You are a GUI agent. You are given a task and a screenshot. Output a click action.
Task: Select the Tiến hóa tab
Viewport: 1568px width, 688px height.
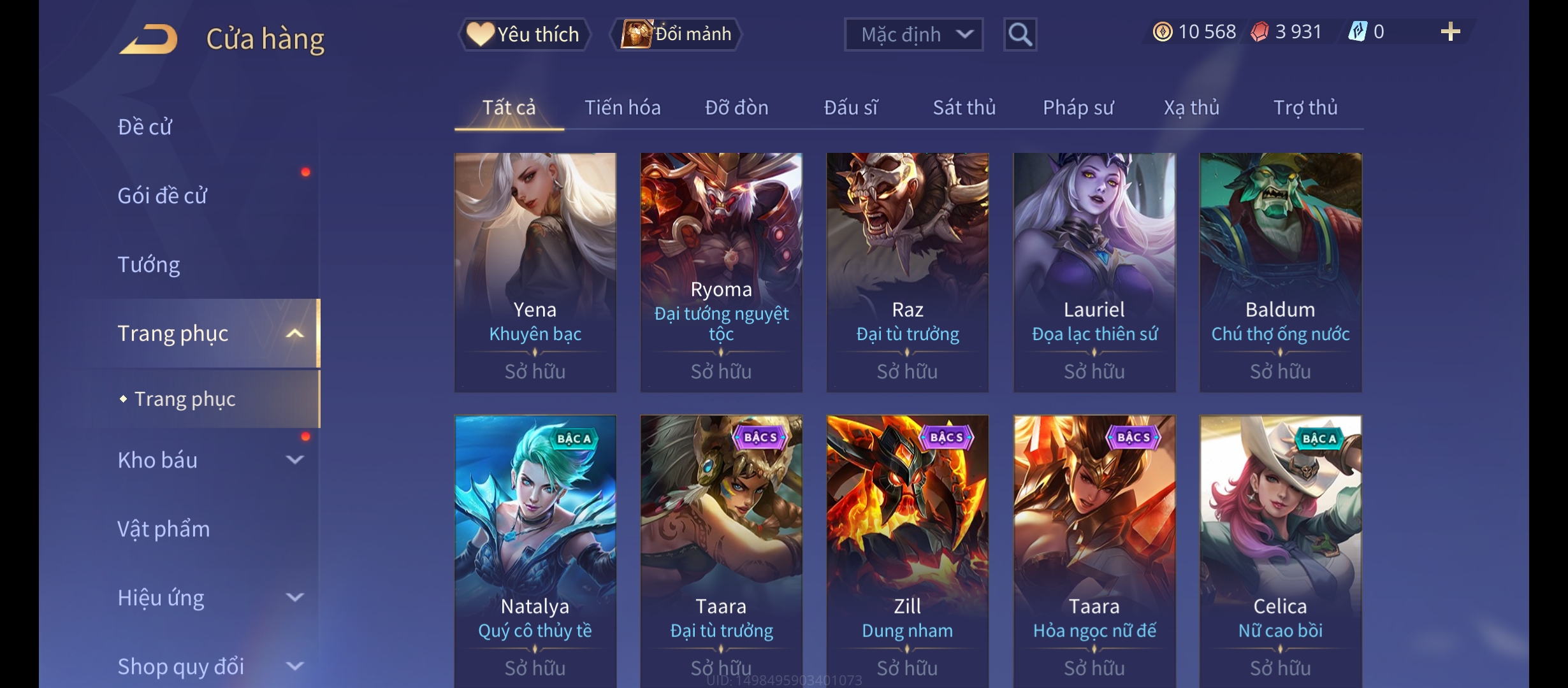click(x=622, y=108)
